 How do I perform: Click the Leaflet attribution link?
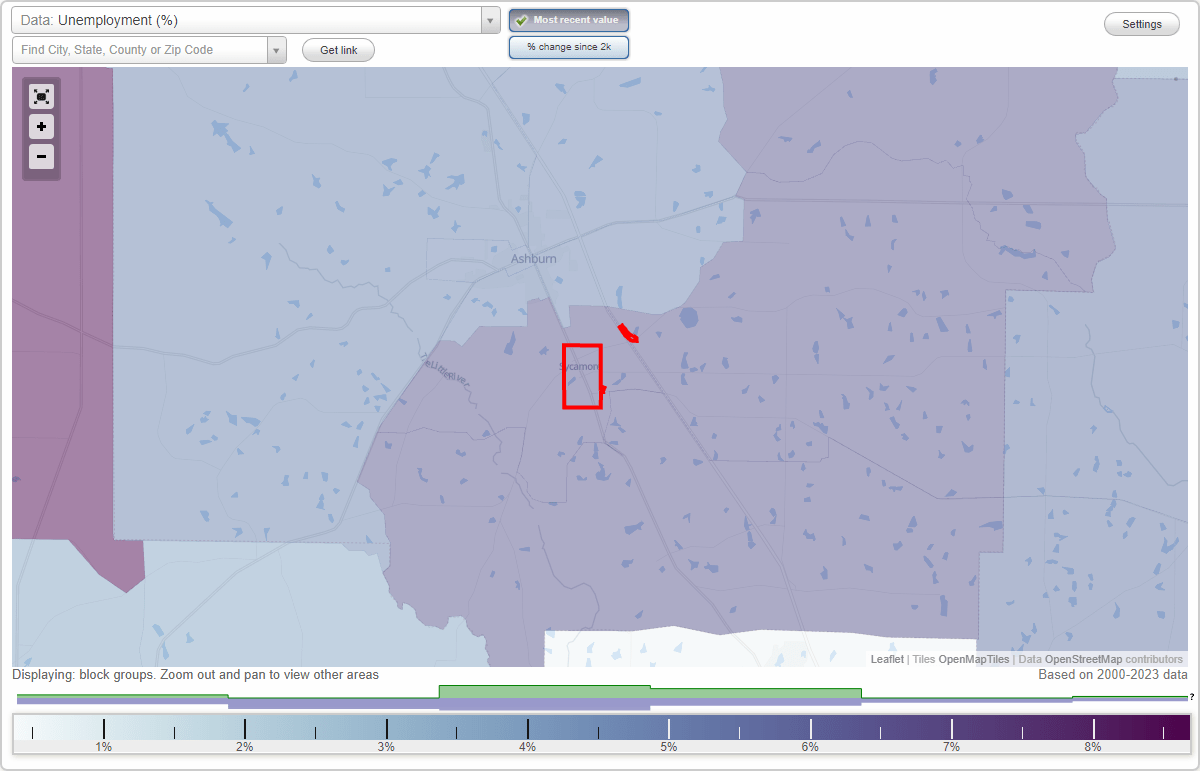point(886,659)
